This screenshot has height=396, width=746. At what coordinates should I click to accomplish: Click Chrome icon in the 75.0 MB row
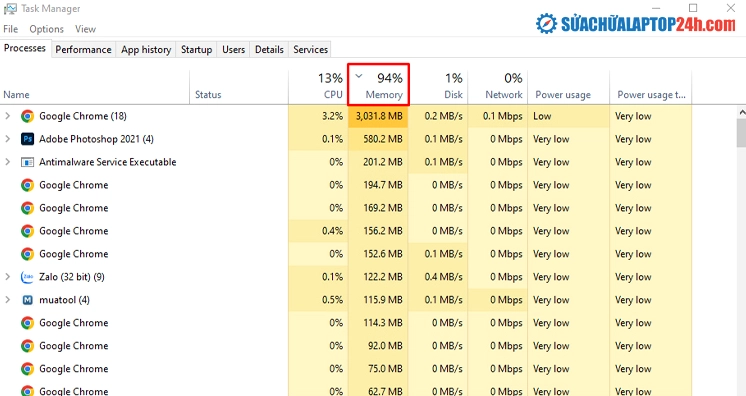coord(28,368)
